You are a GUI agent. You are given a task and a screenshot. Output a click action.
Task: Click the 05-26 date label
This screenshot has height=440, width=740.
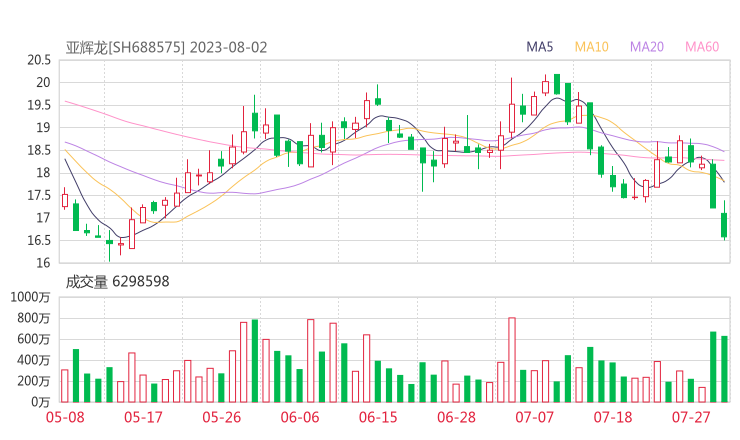(221, 417)
